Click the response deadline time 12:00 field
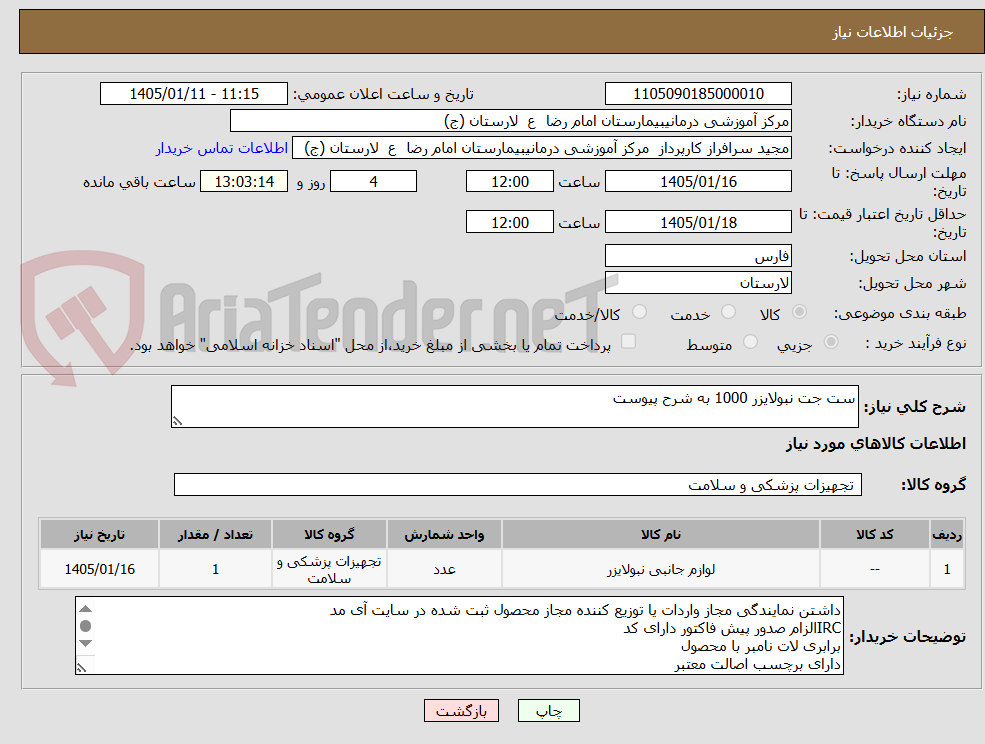 [x=509, y=182]
